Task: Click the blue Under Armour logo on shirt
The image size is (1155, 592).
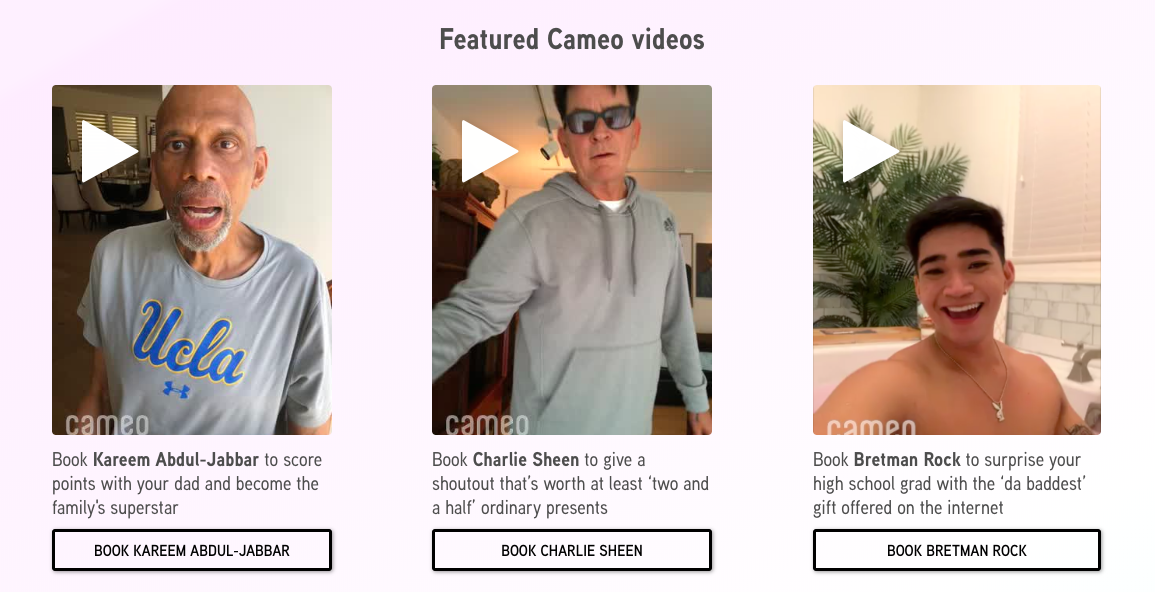Action: tap(176, 389)
